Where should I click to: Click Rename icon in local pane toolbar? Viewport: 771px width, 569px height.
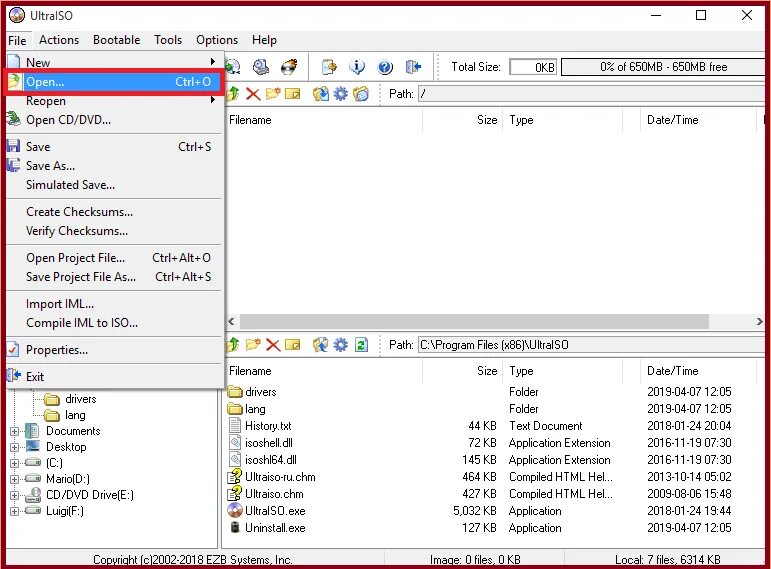(293, 345)
